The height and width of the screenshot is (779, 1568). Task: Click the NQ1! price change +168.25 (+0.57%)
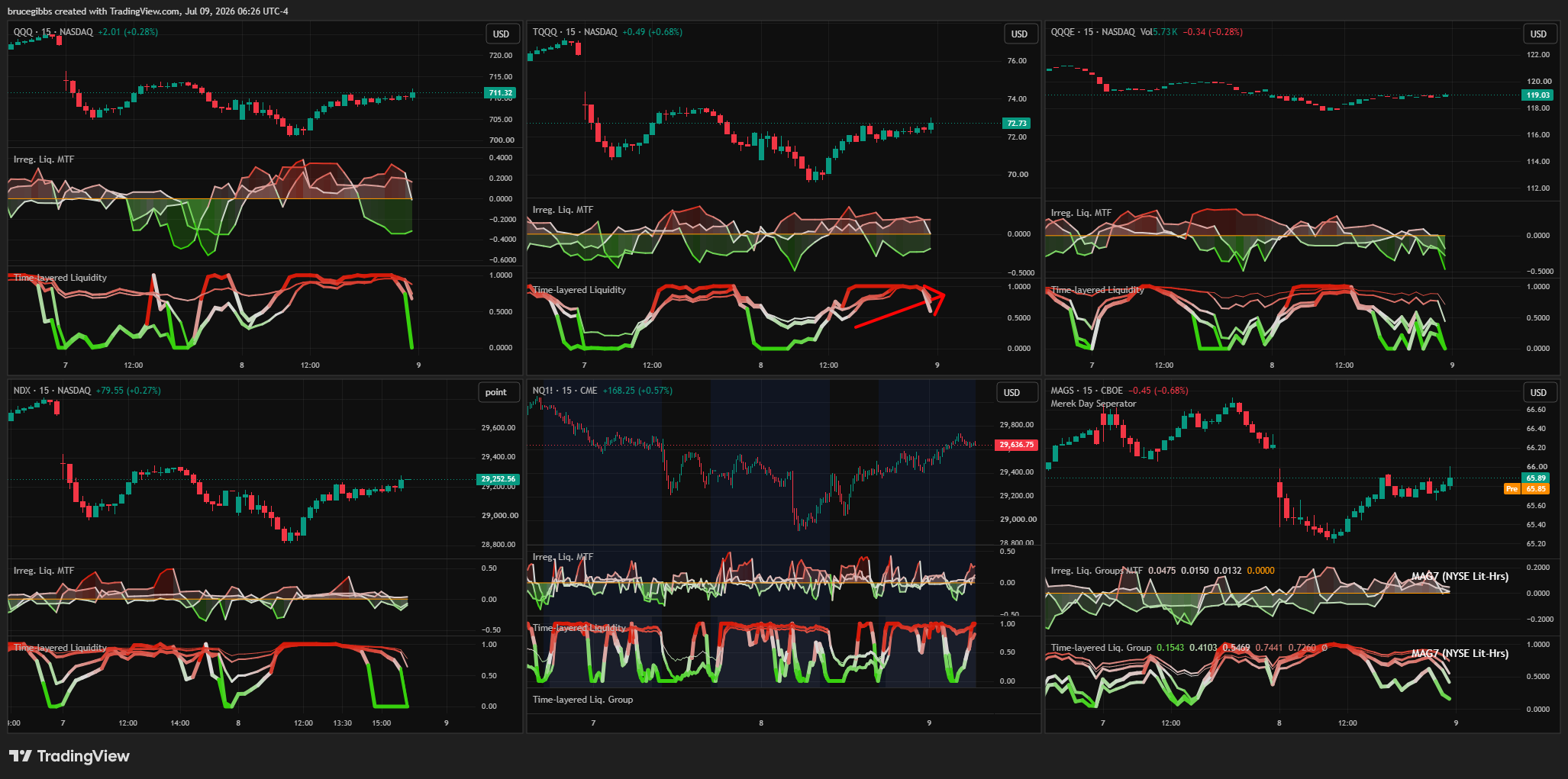pos(637,391)
